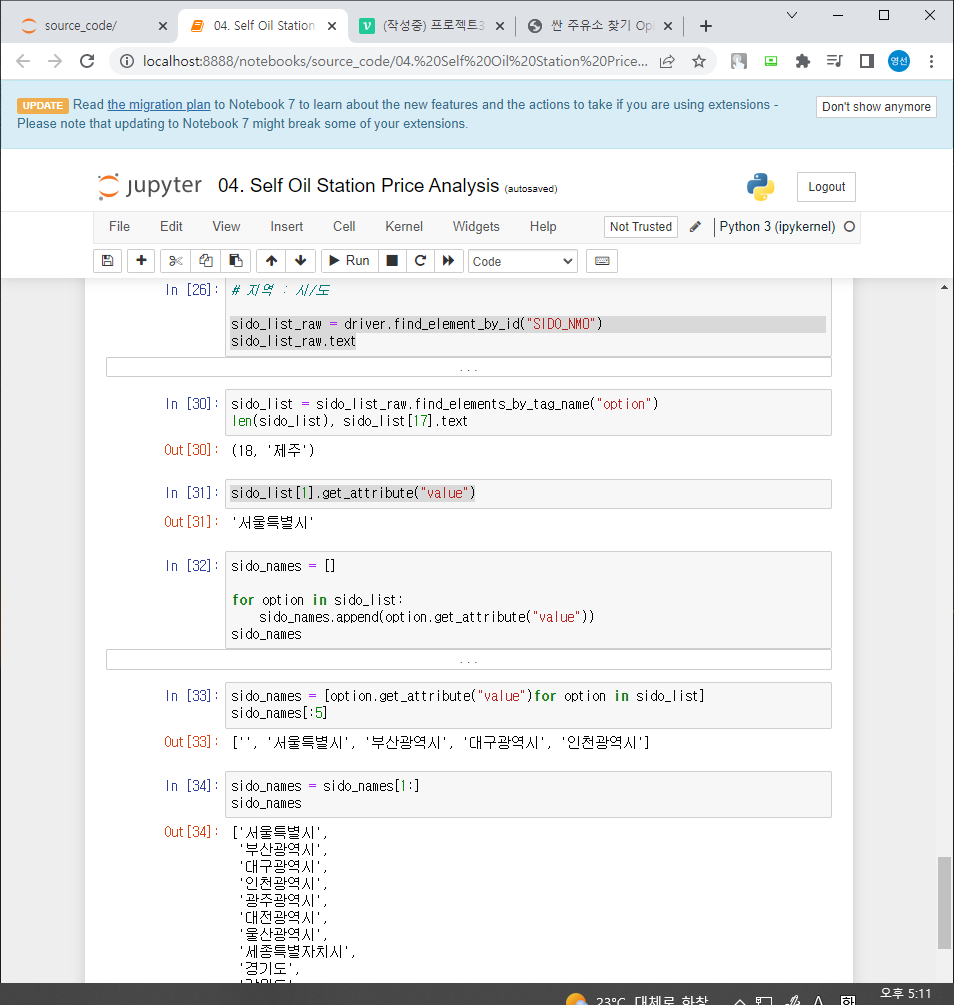Image resolution: width=954 pixels, height=1005 pixels.
Task: Click the Logout button
Action: [x=826, y=187]
